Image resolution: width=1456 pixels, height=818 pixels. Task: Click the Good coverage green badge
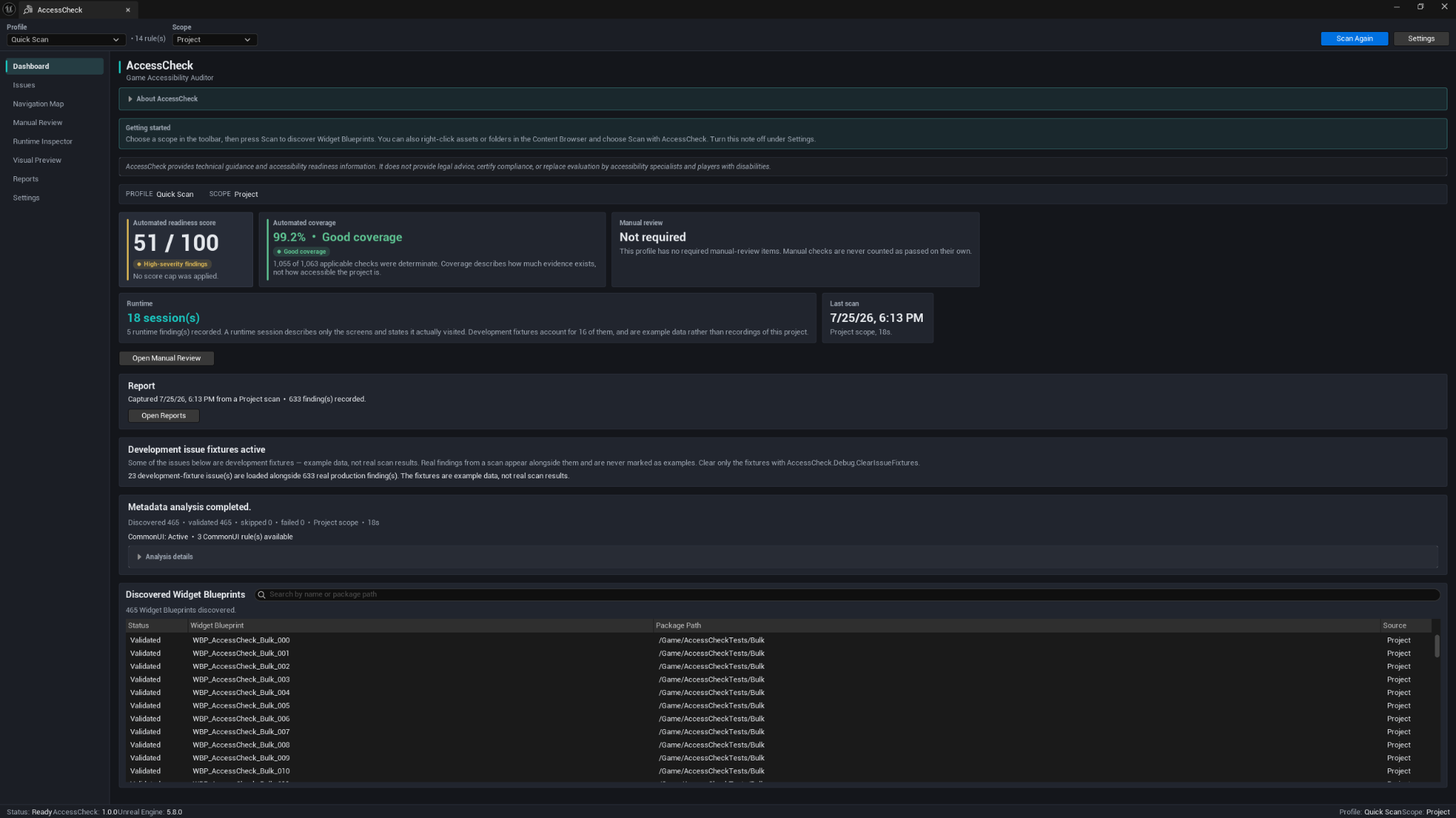[301, 252]
